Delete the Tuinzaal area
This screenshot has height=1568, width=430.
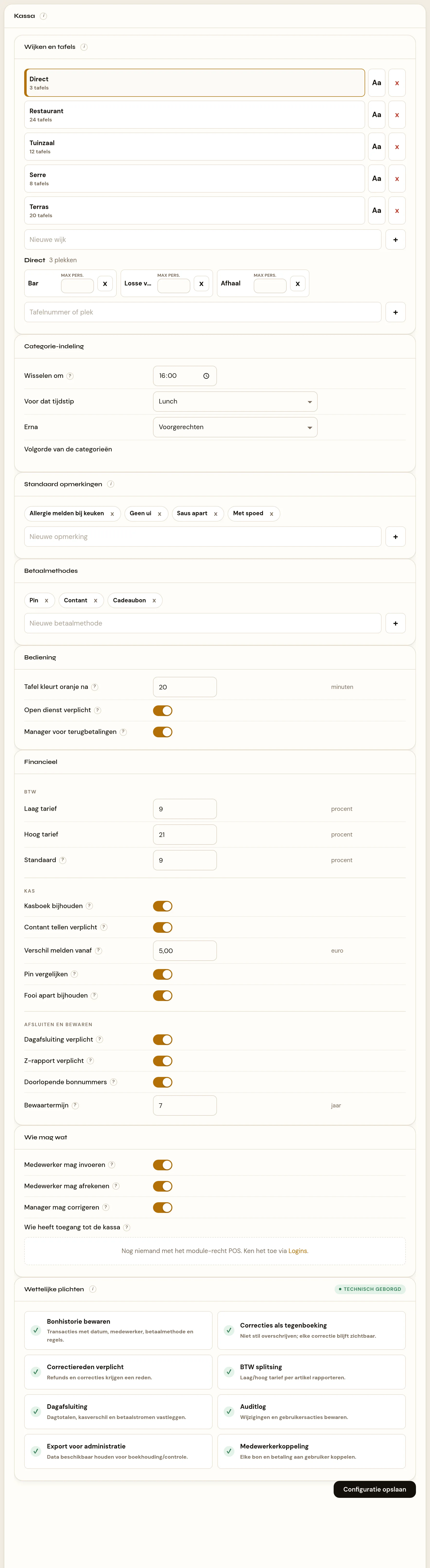(397, 147)
